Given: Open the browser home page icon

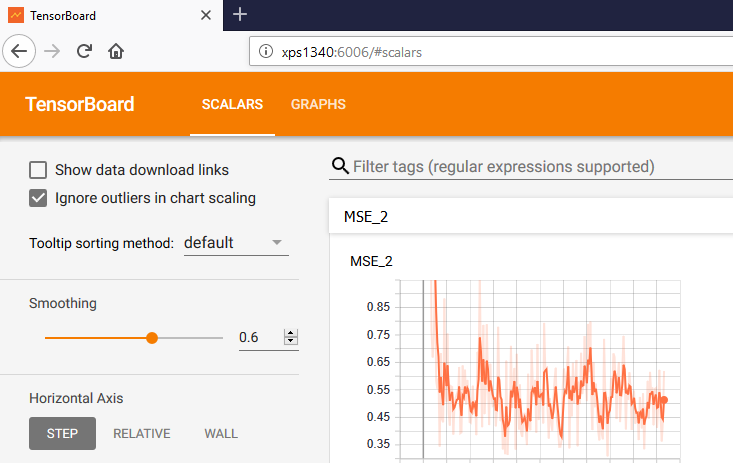Looking at the screenshot, I should pos(116,51).
